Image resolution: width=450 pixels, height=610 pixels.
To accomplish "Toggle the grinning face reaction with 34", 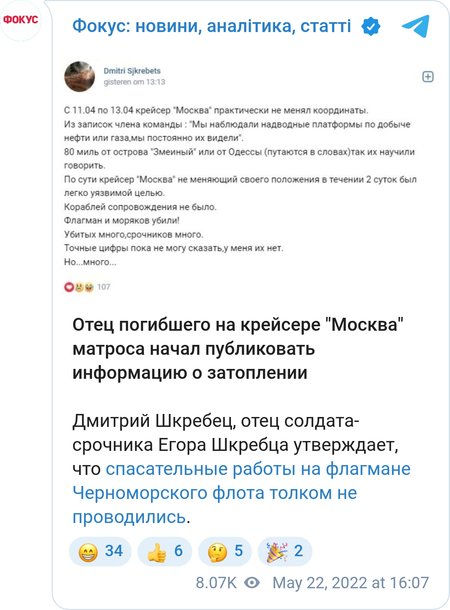I will (100, 551).
